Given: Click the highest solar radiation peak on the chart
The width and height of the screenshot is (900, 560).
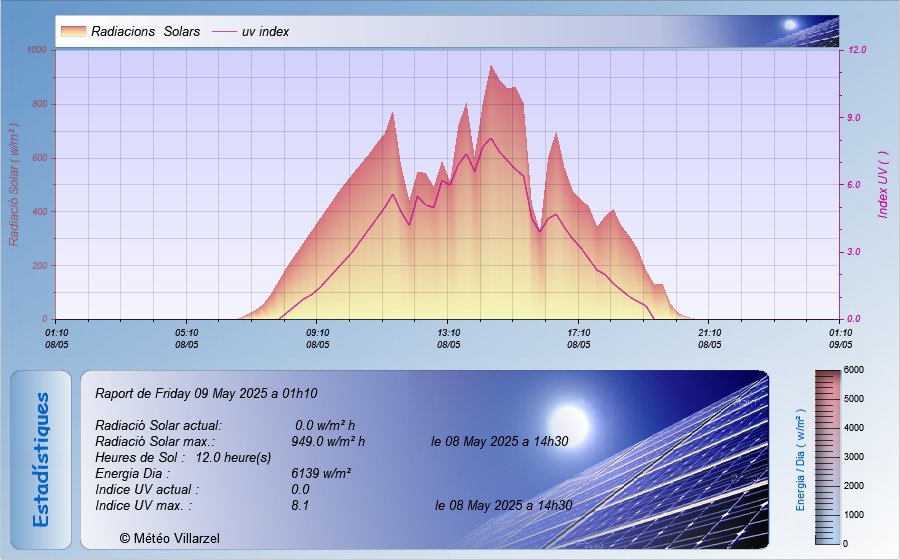Looking at the screenshot, I should [491, 66].
